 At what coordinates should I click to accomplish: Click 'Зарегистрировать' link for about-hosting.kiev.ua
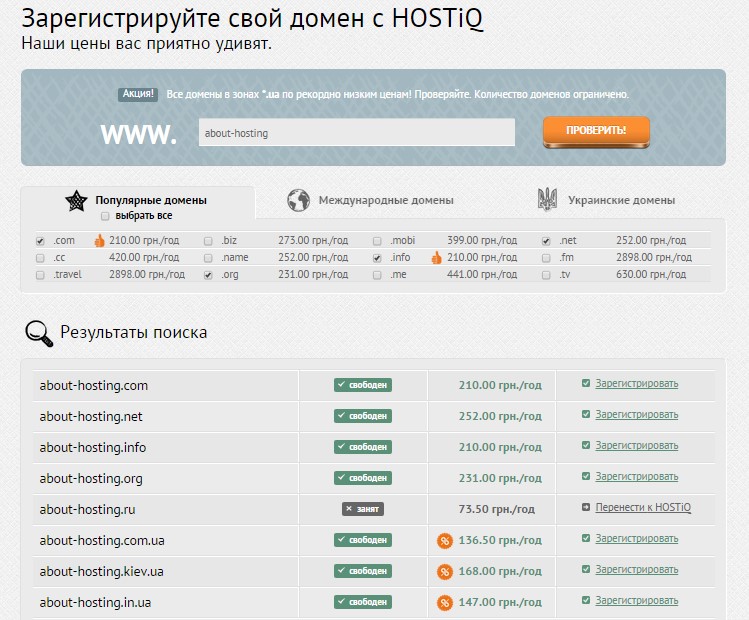(x=636, y=570)
